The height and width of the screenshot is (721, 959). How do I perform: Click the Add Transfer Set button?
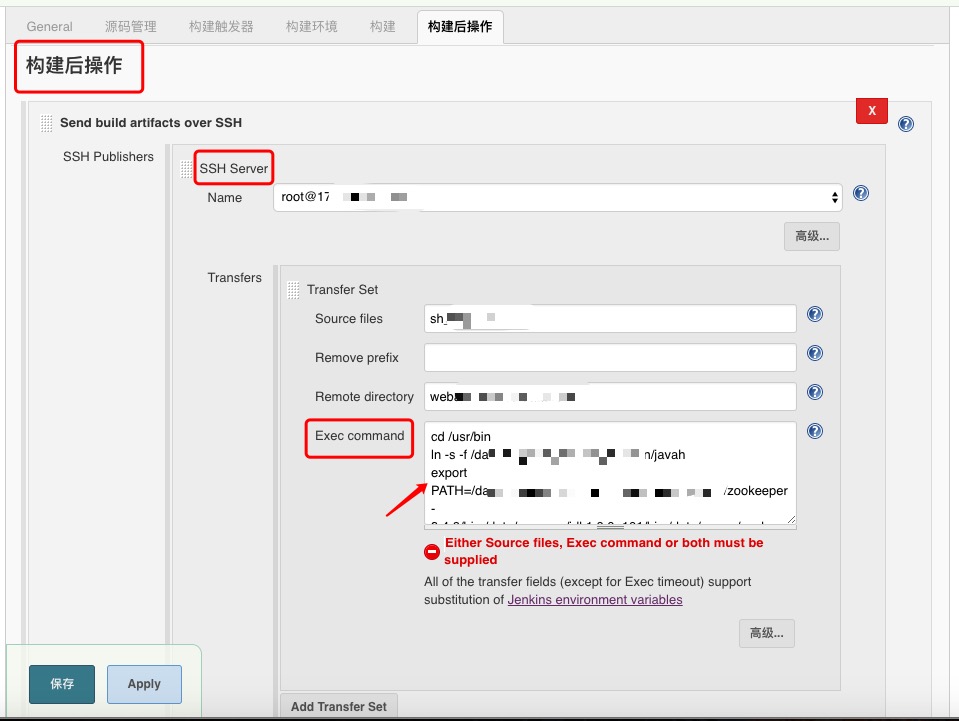(339, 706)
